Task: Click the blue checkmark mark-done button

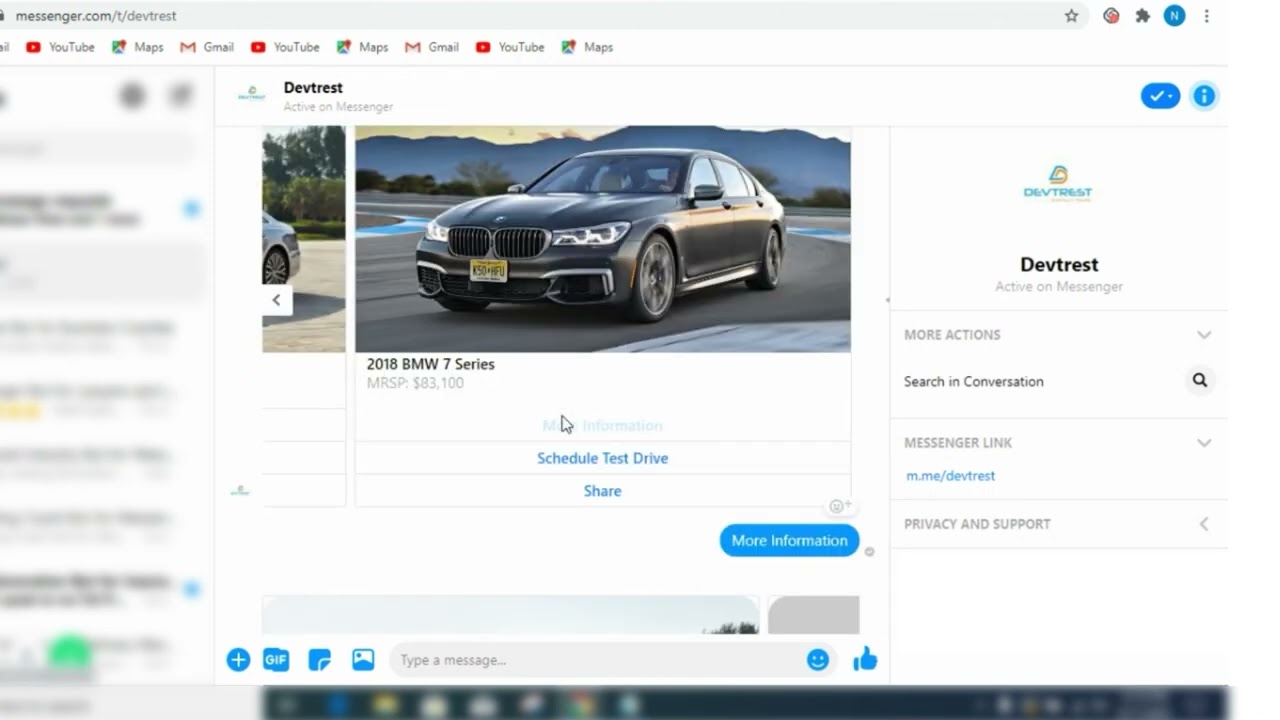Action: point(1160,96)
